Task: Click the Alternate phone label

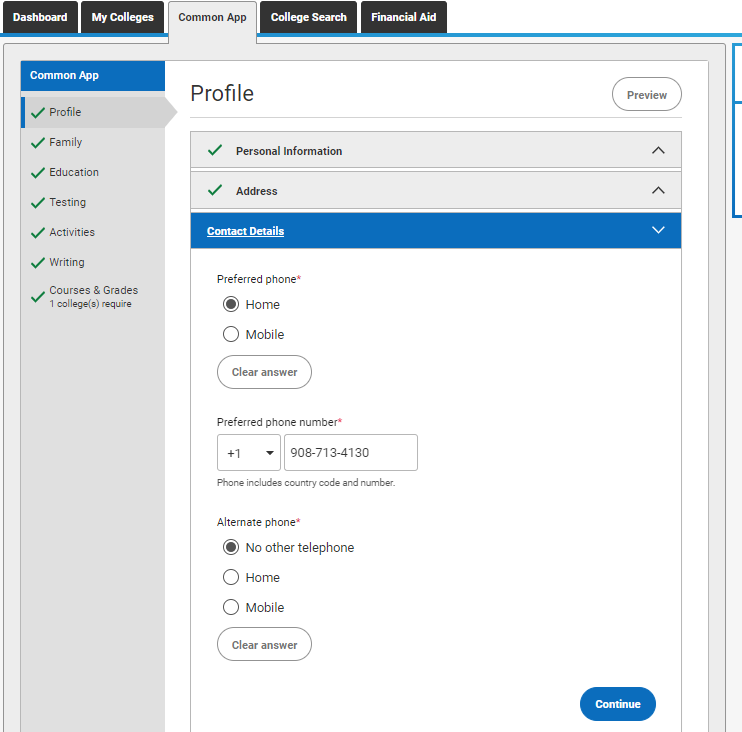Action: [258, 522]
